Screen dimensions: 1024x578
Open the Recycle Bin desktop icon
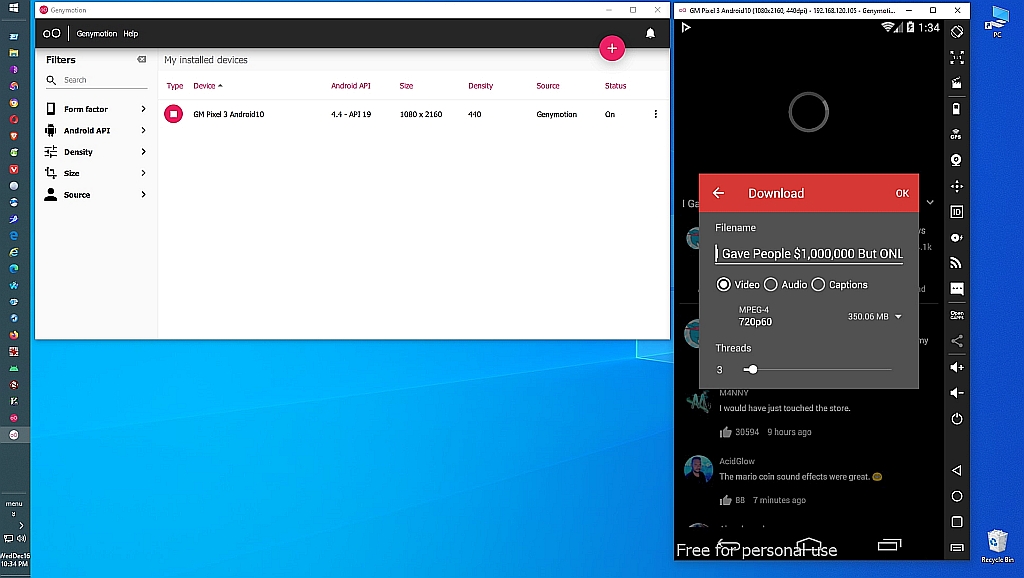997,546
